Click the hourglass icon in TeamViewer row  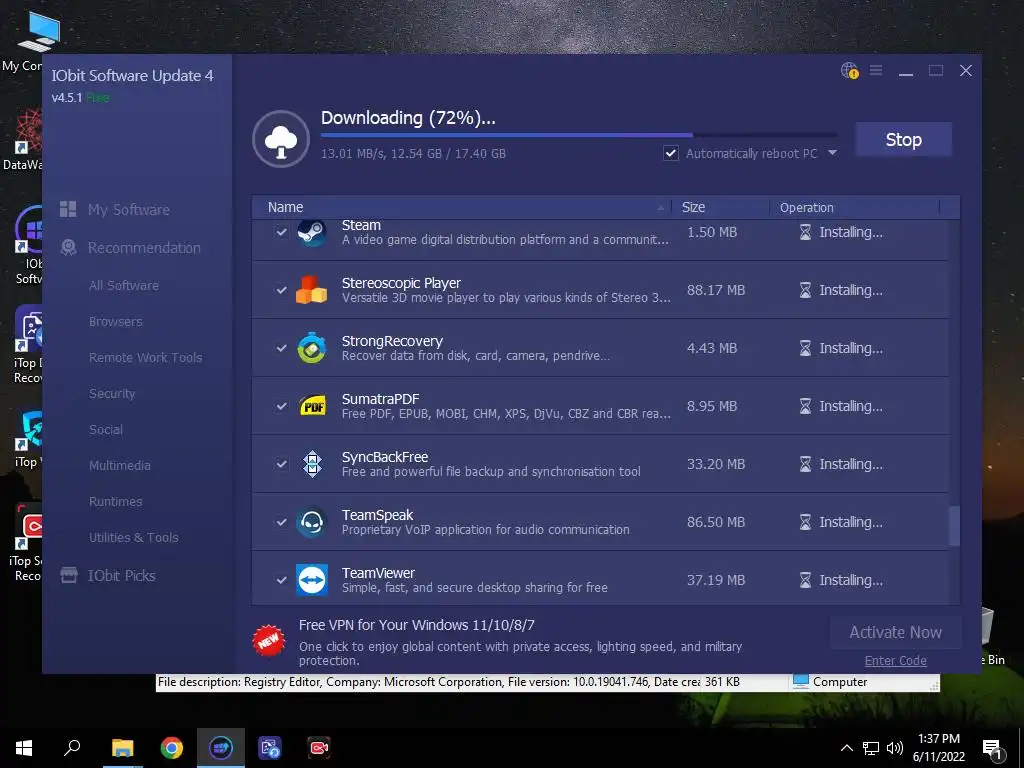(x=805, y=580)
